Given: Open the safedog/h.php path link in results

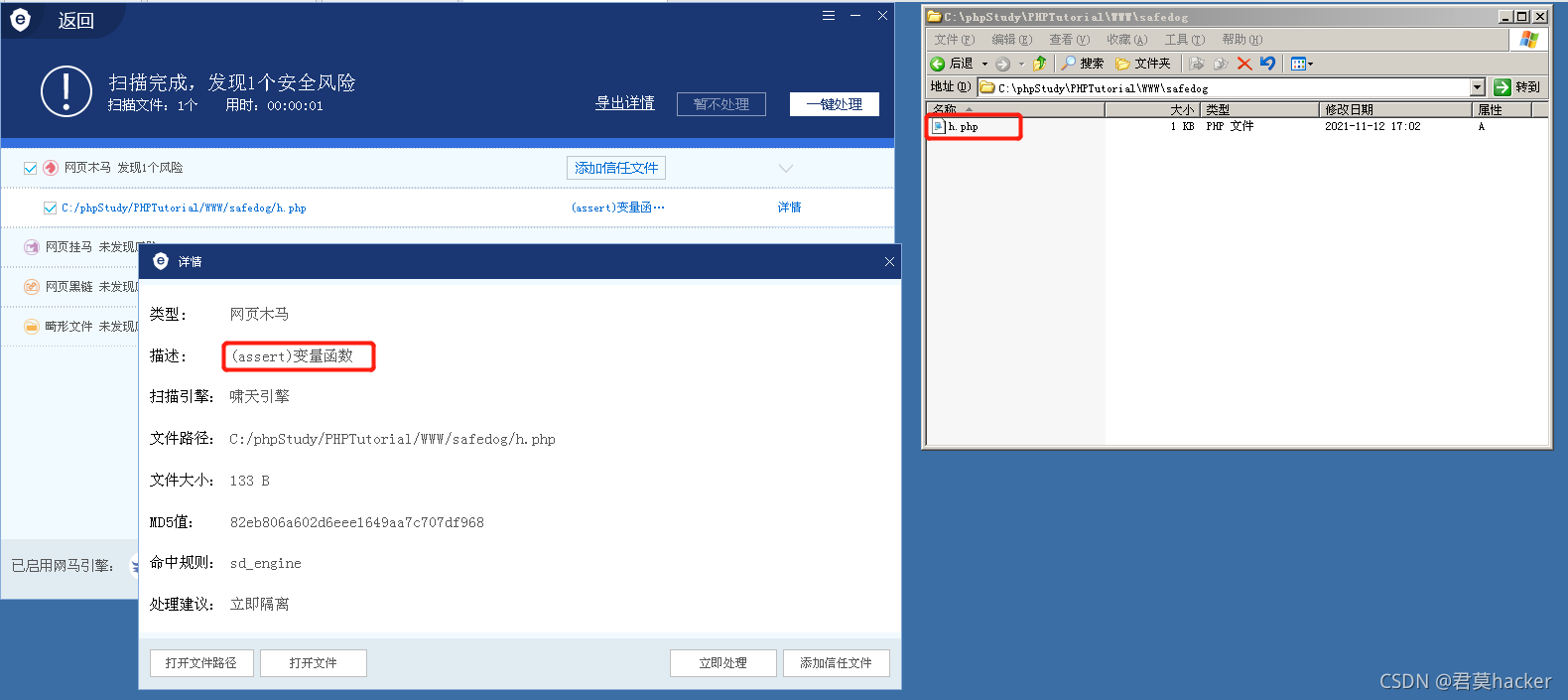Looking at the screenshot, I should 184,208.
